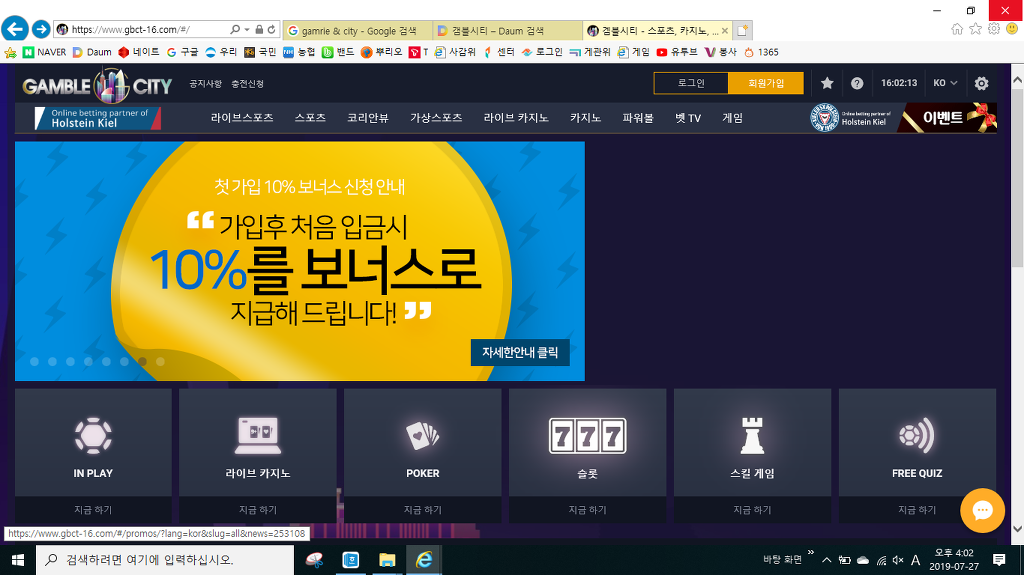Open the help question mark icon
1024x575 pixels.
pos(857,83)
